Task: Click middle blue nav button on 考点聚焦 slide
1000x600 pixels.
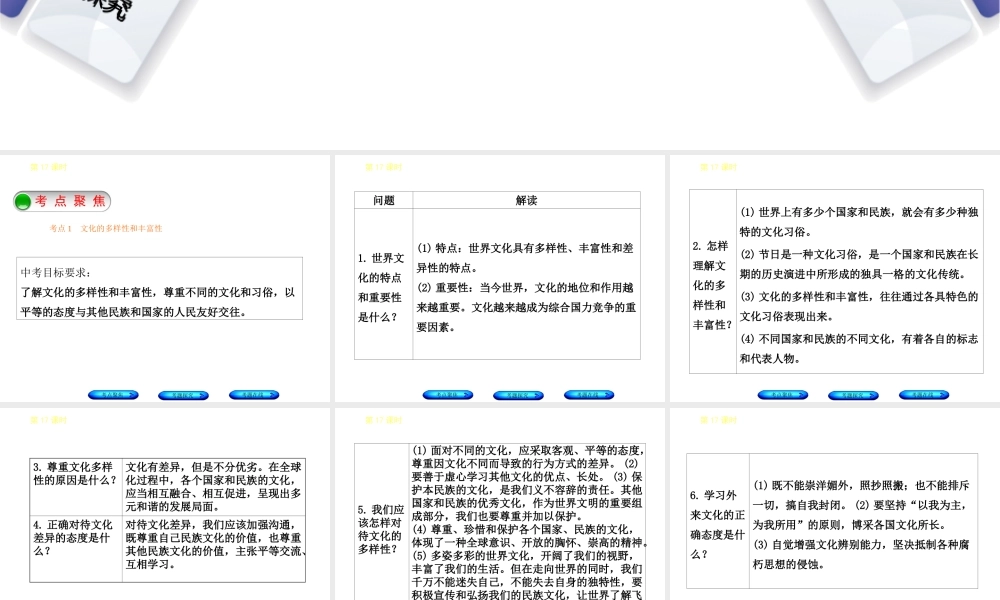Action: coord(184,395)
